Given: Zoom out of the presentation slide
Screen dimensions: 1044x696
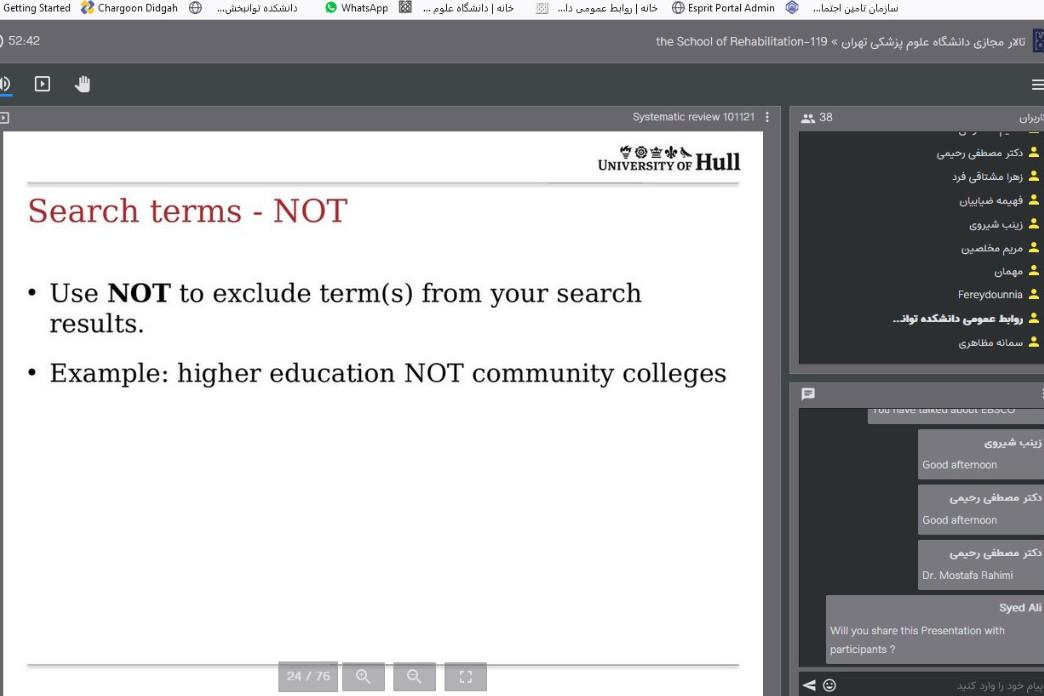Looking at the screenshot, I should click(414, 677).
